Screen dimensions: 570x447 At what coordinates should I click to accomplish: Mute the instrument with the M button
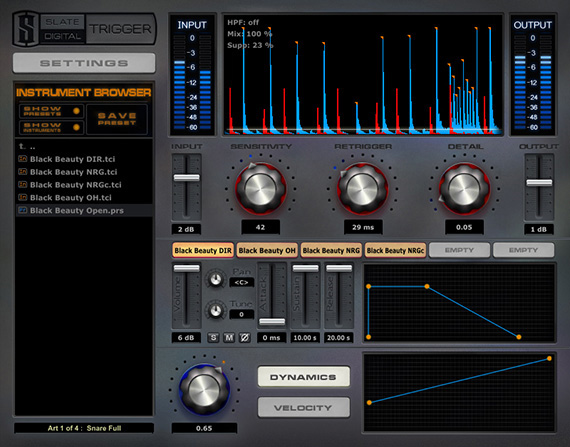point(229,338)
